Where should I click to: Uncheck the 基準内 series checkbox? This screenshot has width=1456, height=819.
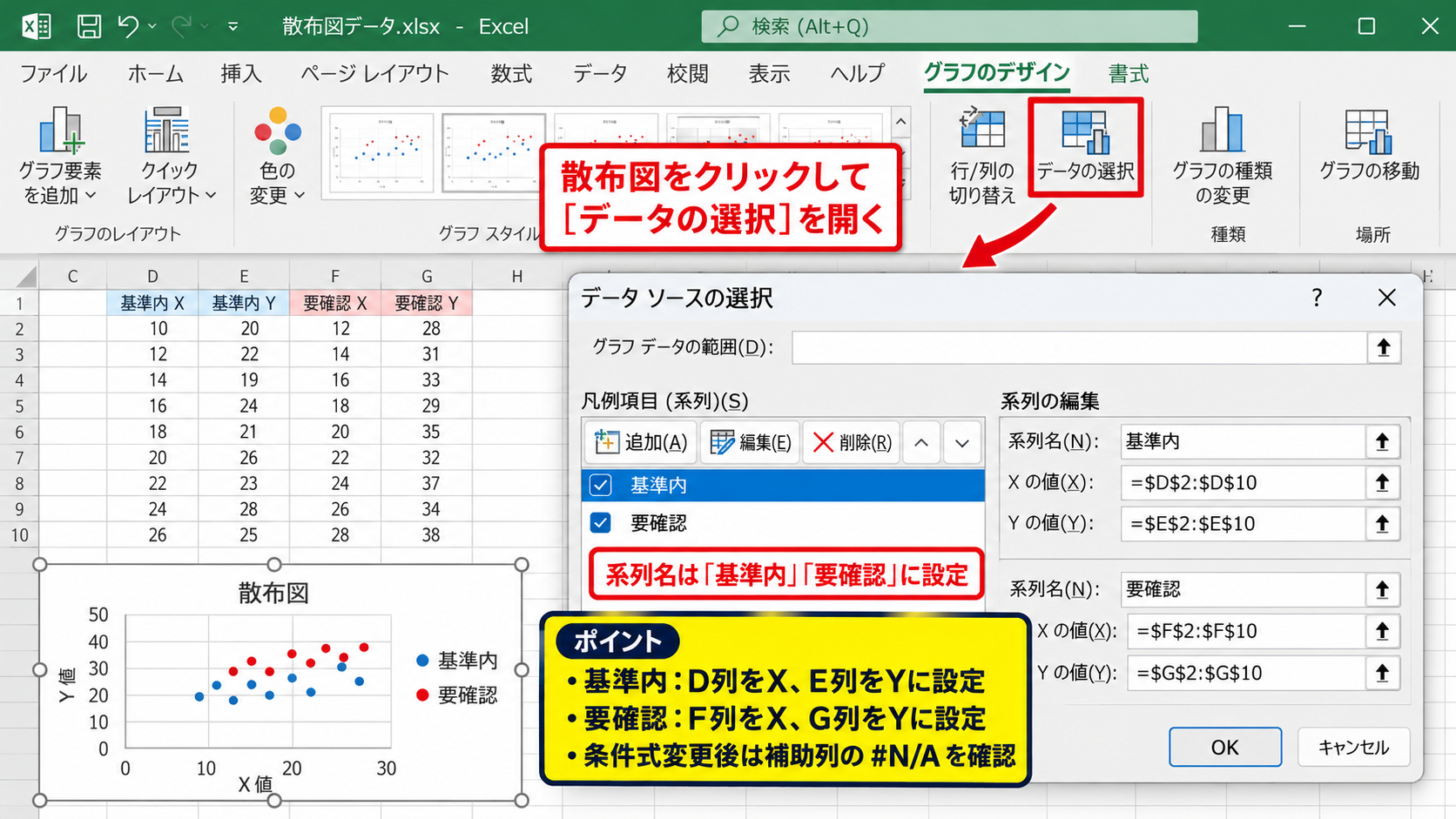[x=601, y=485]
